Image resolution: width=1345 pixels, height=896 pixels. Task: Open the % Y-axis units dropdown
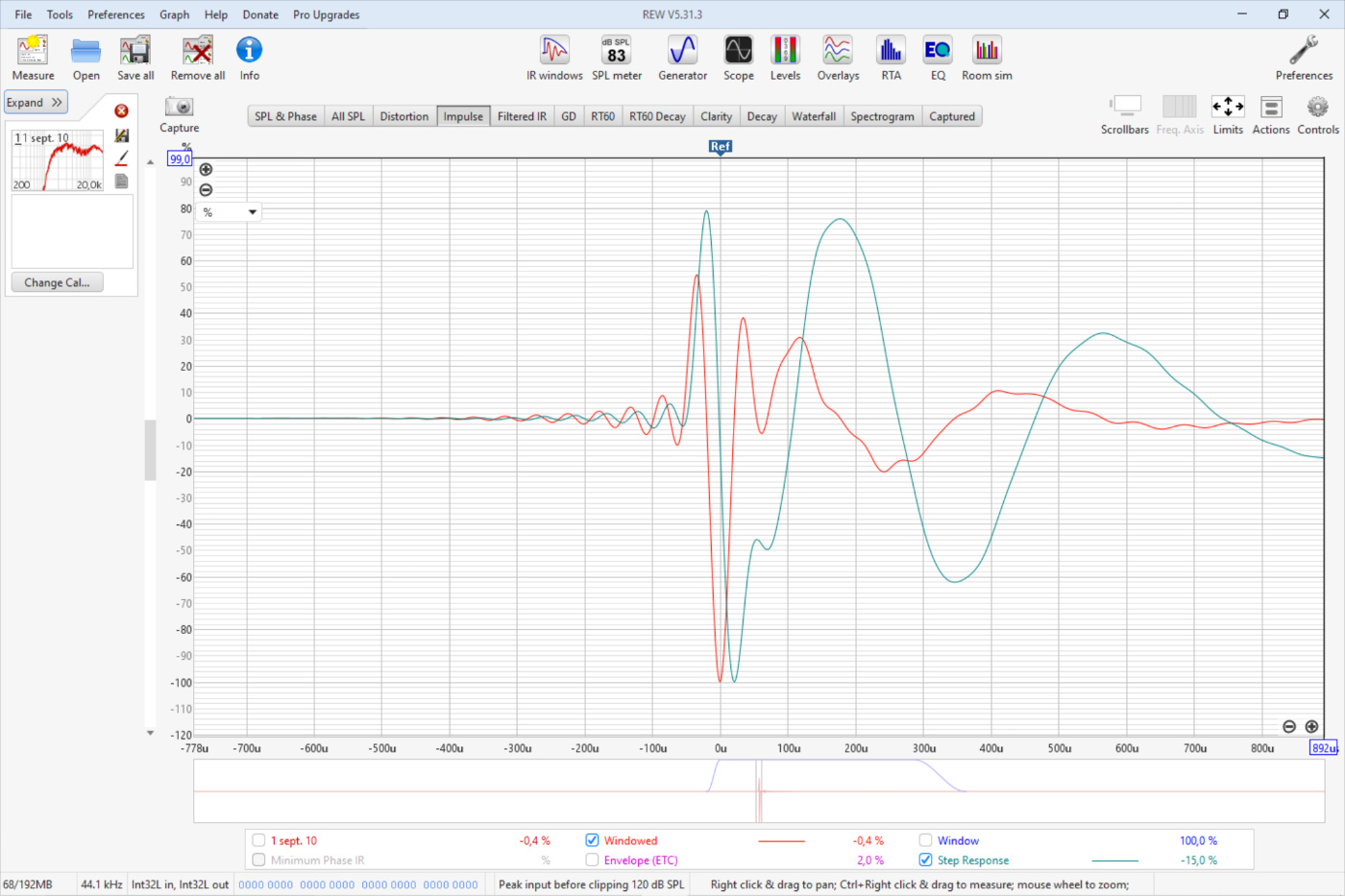[230, 212]
